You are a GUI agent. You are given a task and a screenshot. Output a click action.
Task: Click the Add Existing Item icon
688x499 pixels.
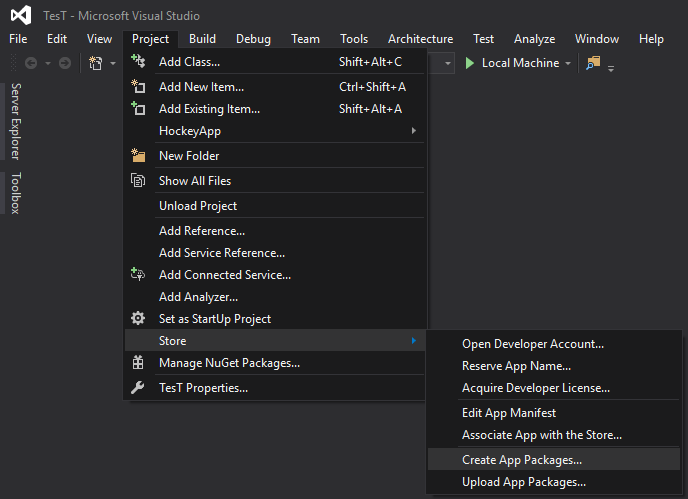(139, 109)
